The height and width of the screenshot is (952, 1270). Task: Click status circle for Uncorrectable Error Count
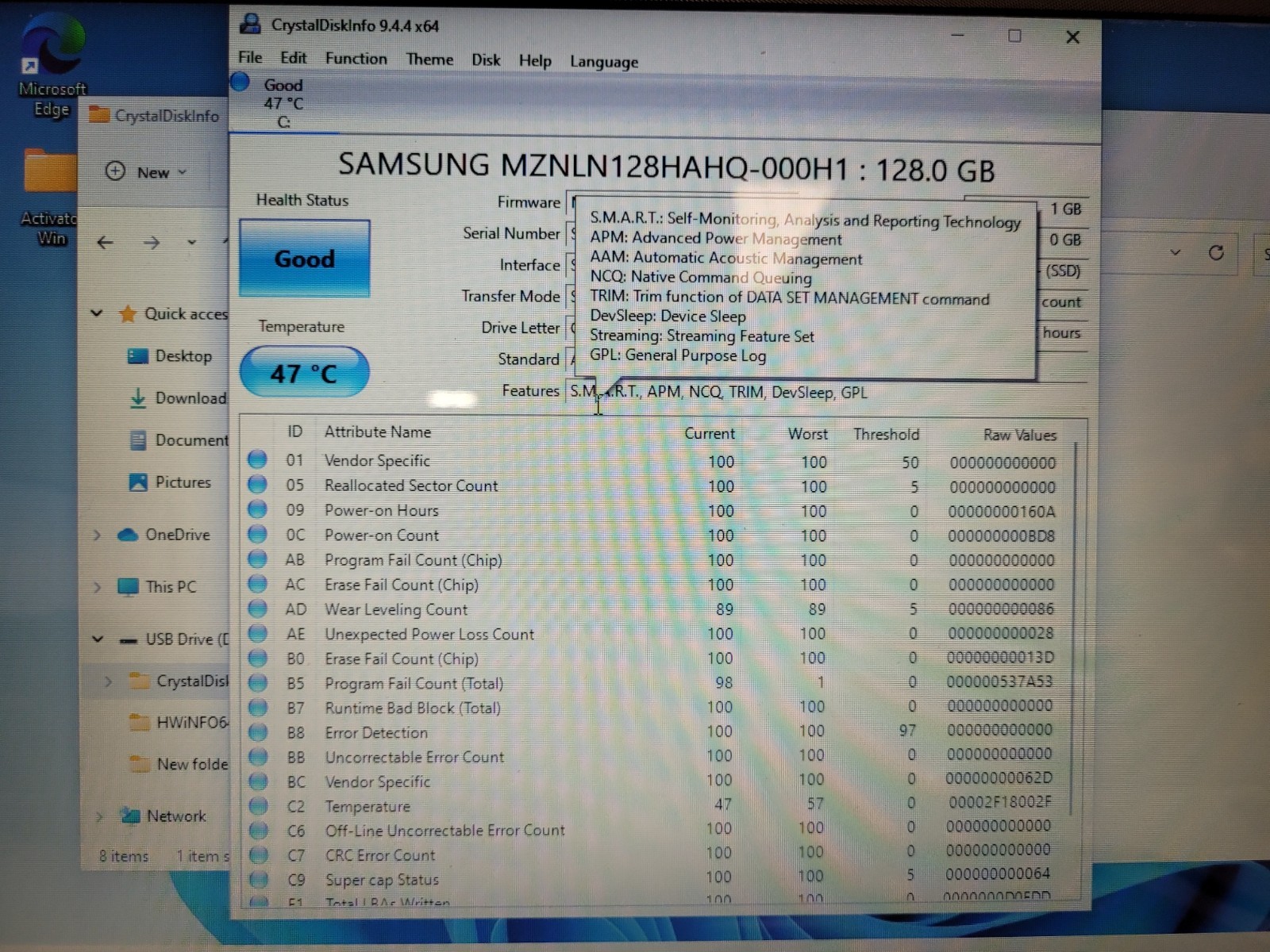click(x=258, y=756)
